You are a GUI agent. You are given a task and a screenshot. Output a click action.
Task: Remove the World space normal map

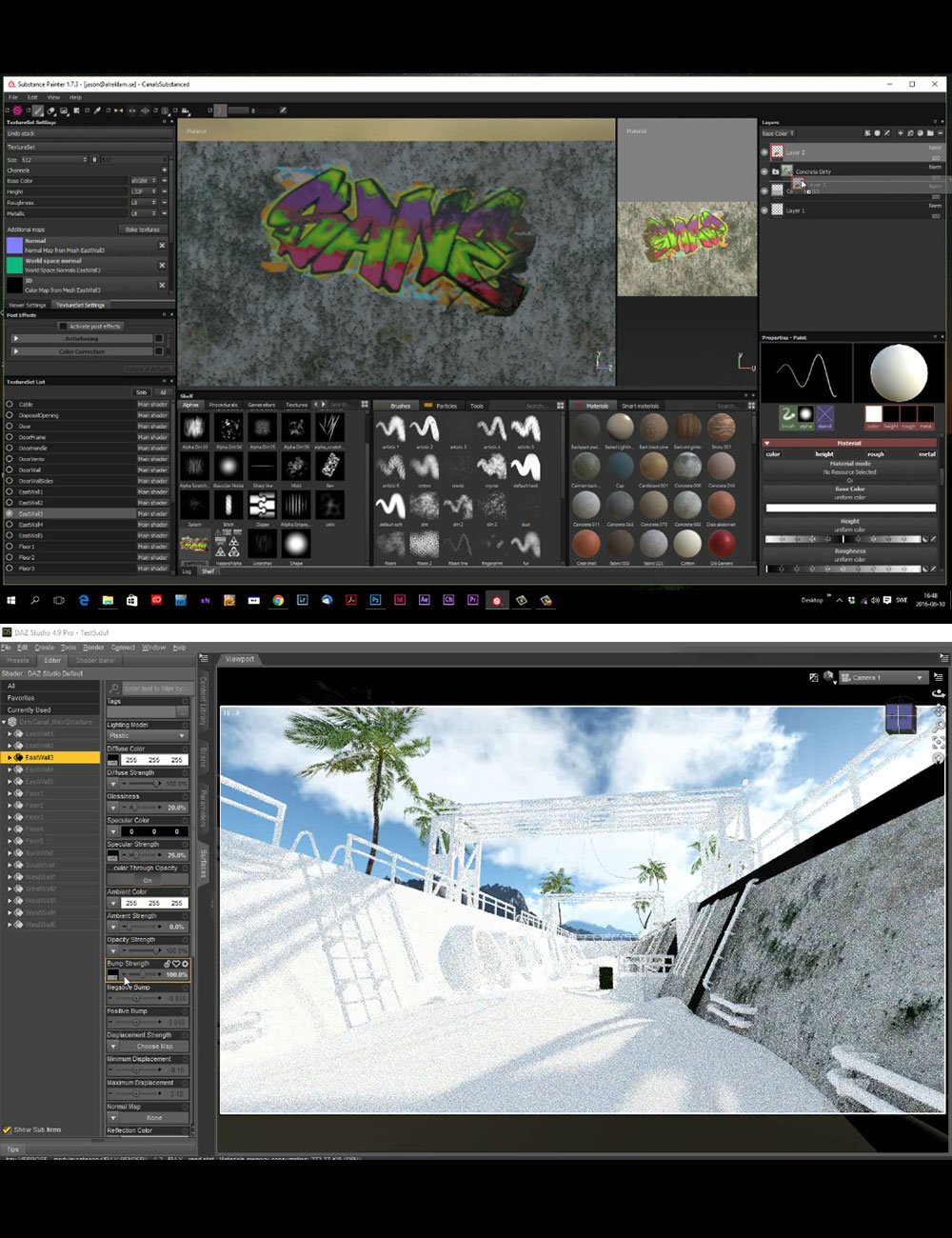(162, 266)
